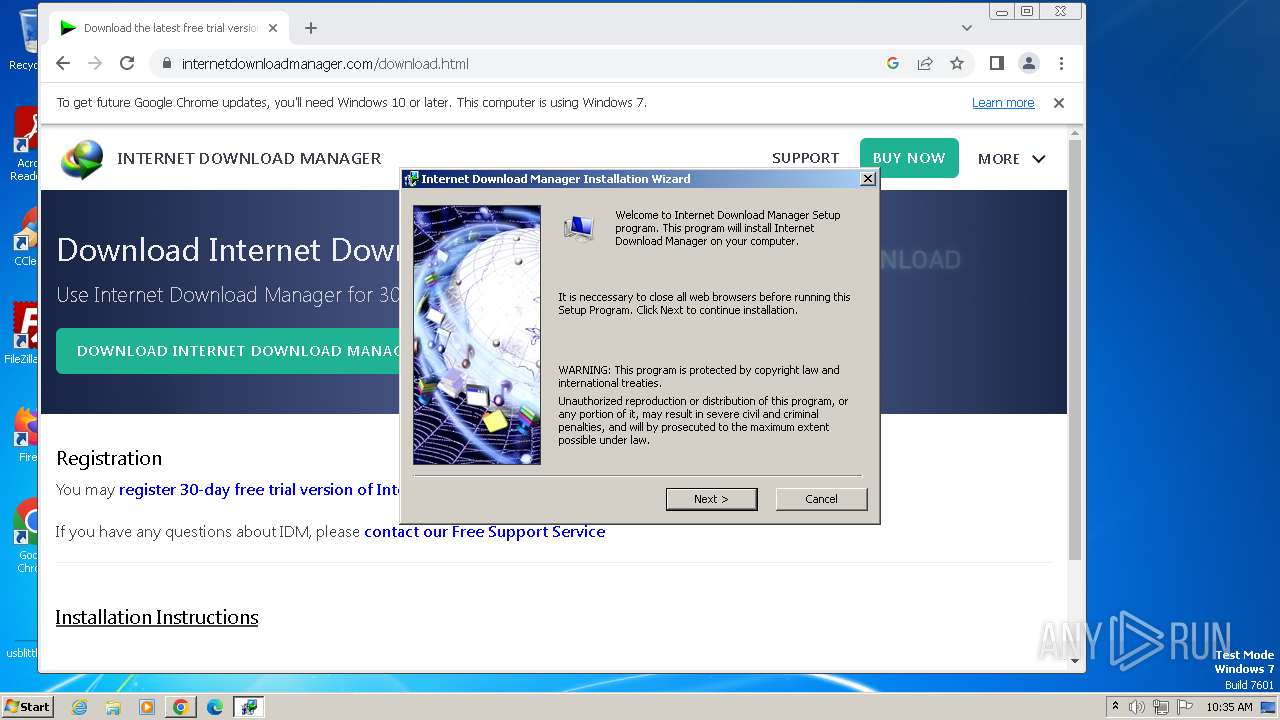Go forward in Chrome
The image size is (1280, 720).
coord(95,63)
